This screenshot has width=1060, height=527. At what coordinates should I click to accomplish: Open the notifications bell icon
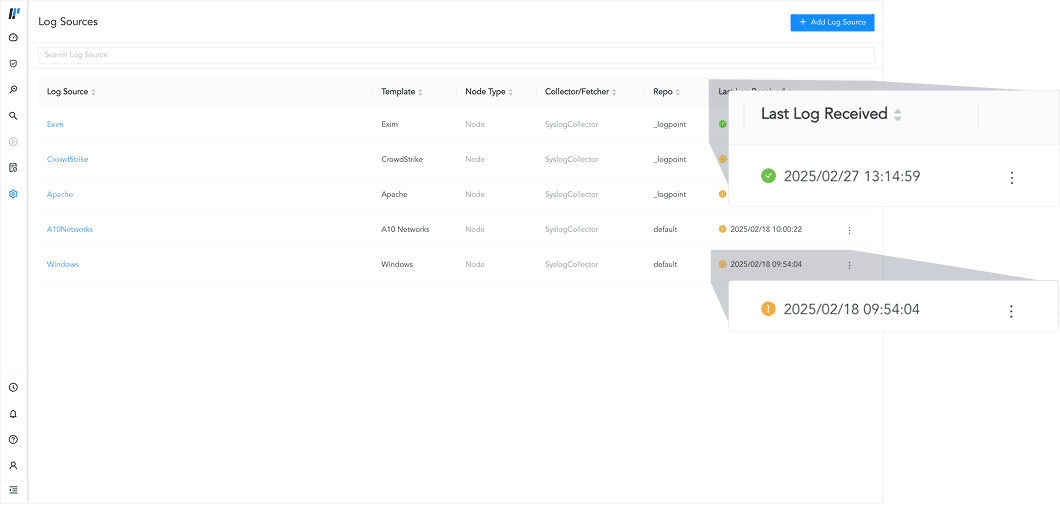13,413
